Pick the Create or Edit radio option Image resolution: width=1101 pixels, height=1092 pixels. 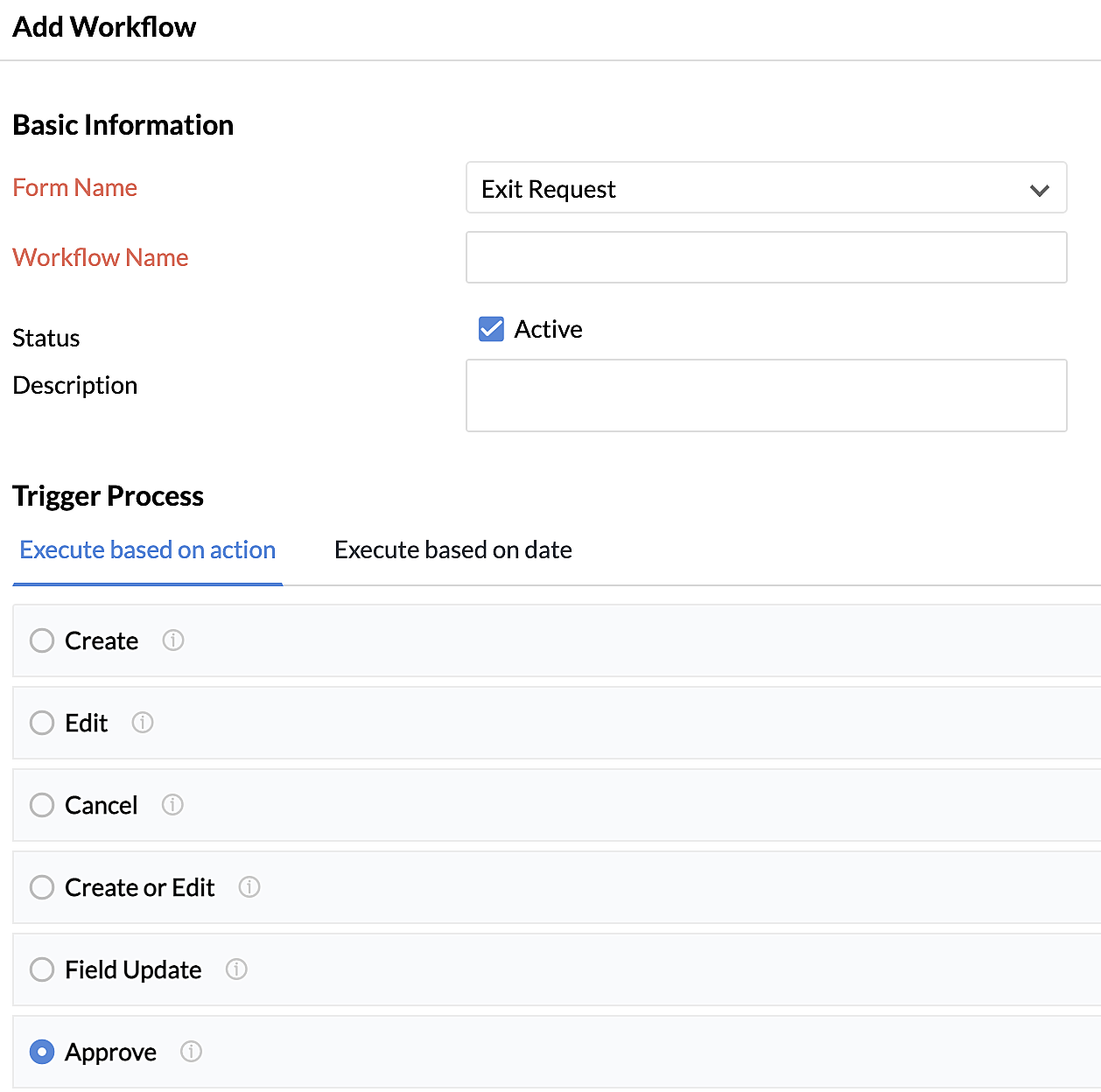point(42,887)
